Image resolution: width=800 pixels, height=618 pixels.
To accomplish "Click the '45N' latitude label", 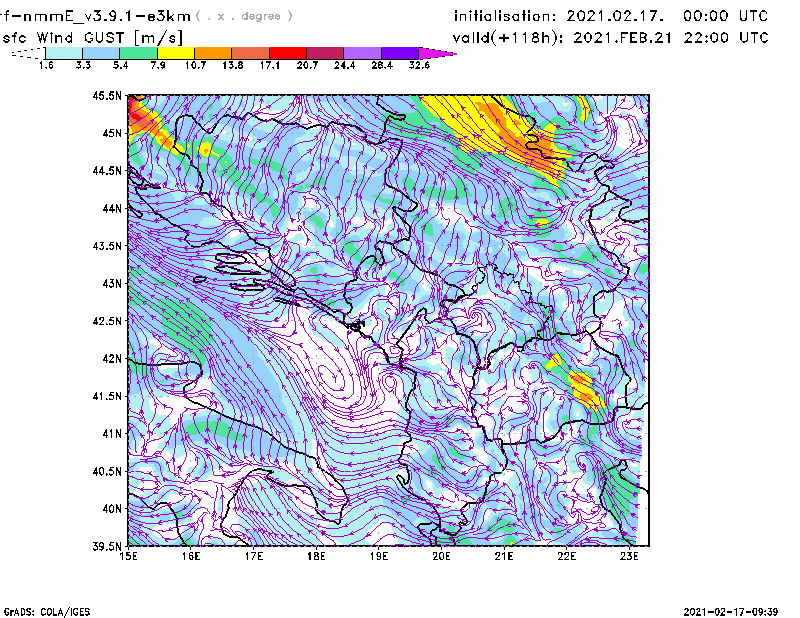I will (x=112, y=133).
